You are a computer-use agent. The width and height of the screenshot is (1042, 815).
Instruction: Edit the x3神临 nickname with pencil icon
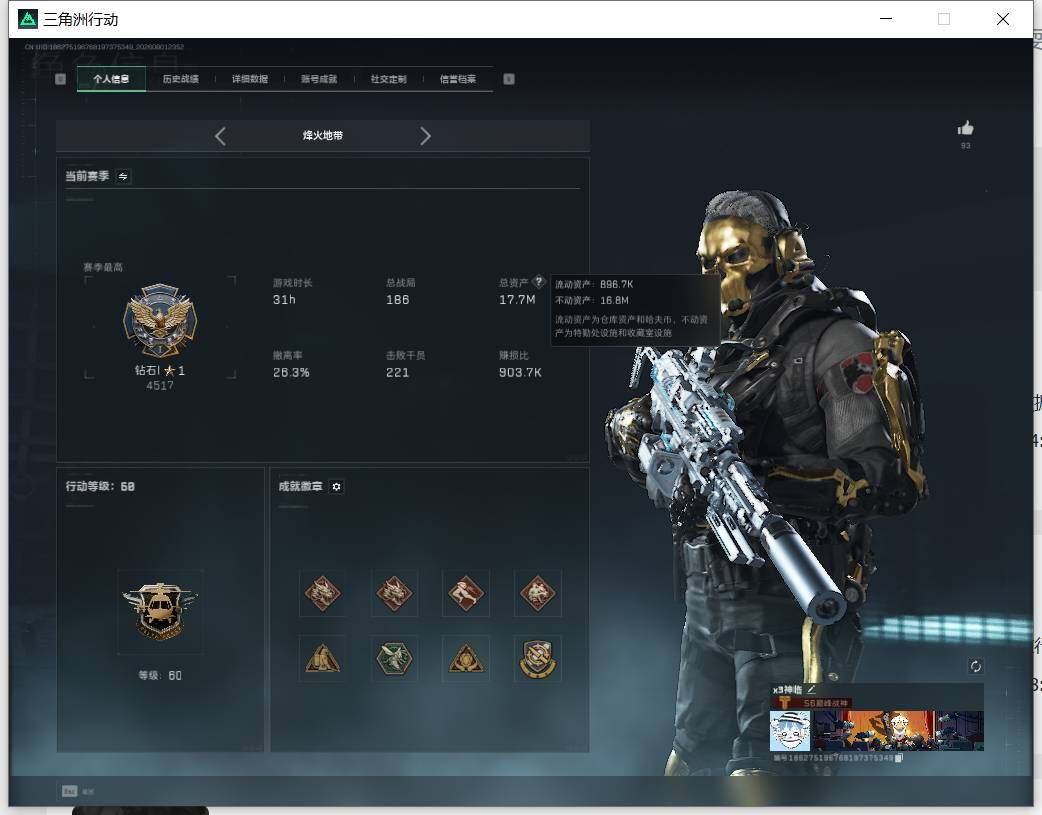point(811,690)
